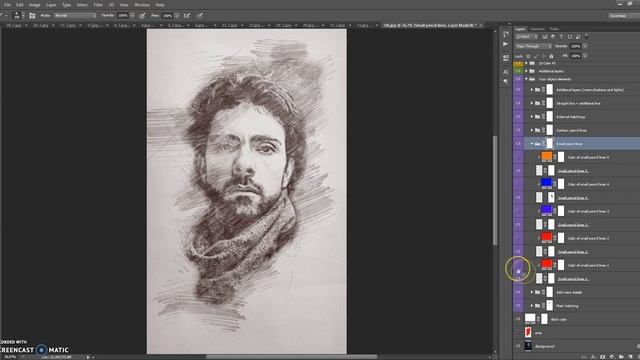Open the File menu
This screenshot has height=360, width=640.
tap(7, 5)
